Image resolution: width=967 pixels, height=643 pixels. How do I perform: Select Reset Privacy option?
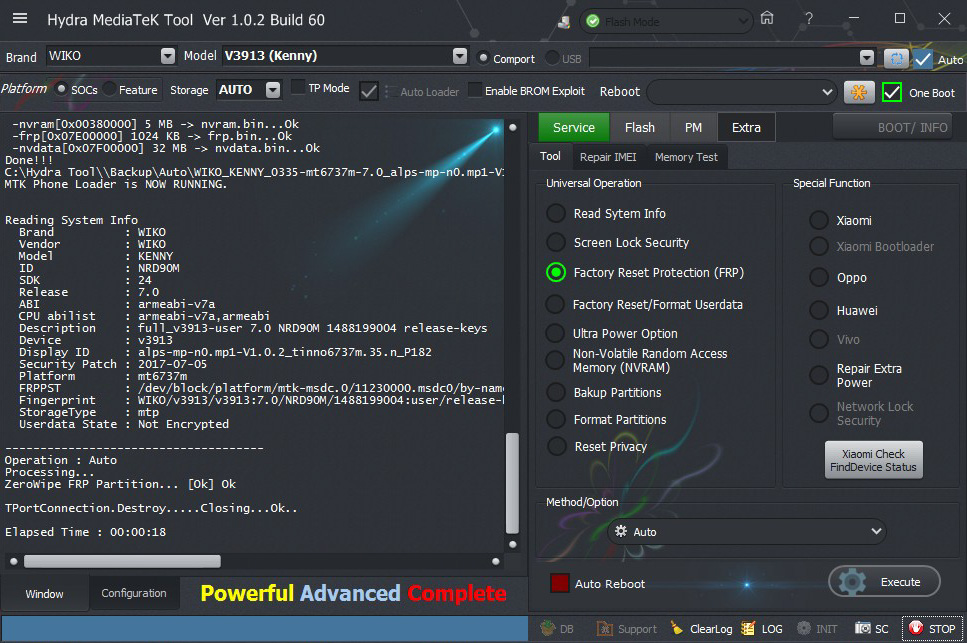pos(556,446)
